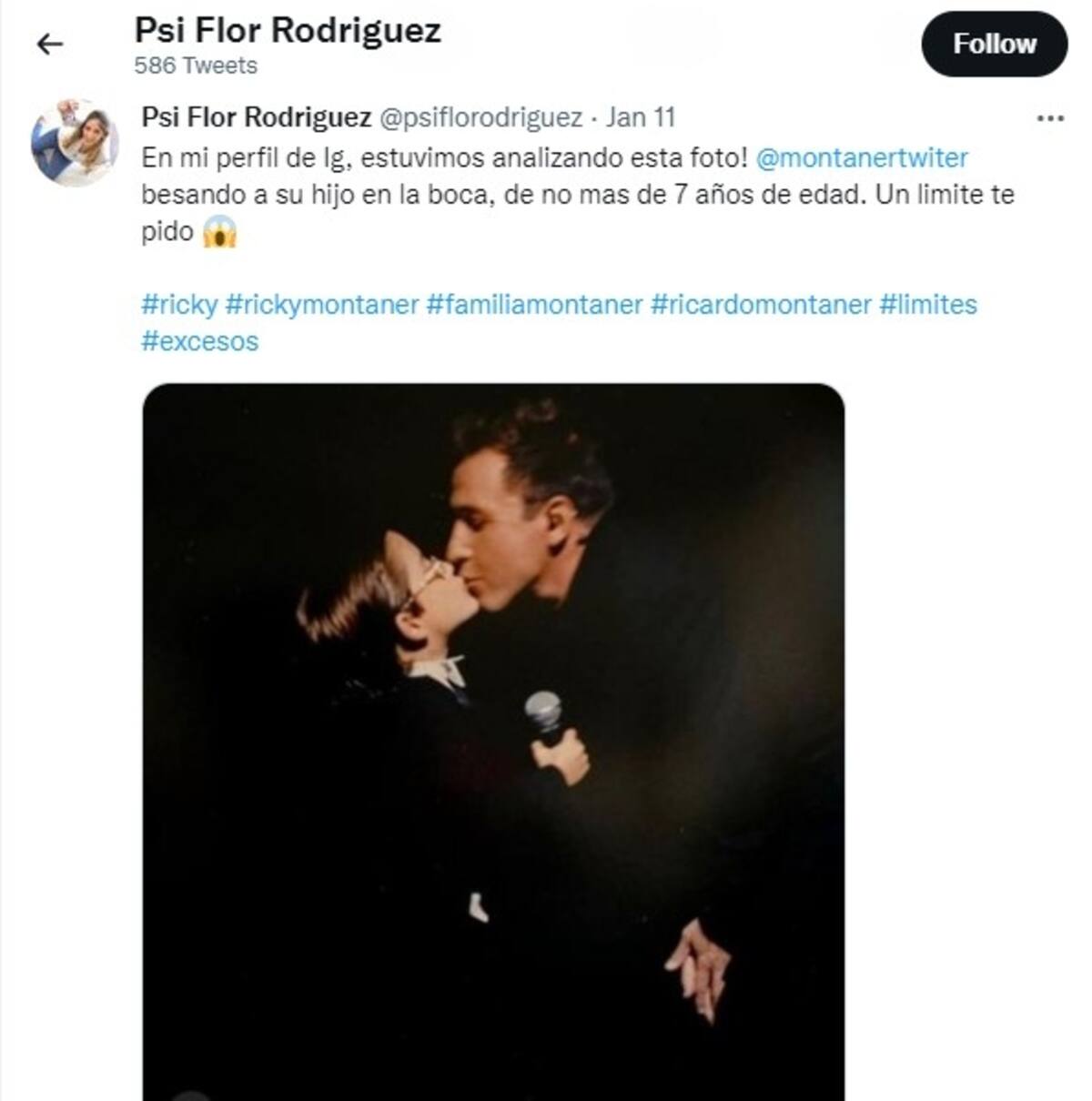Click the screaming face emoji

pos(219,232)
